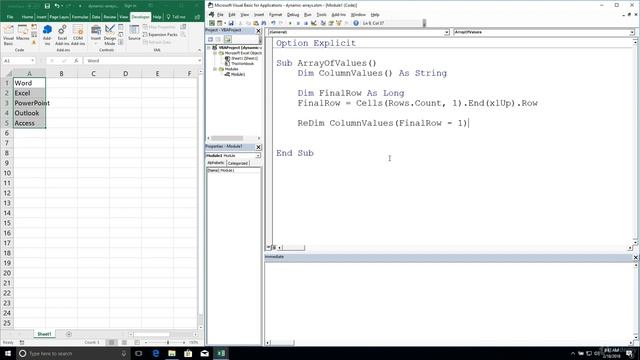Image resolution: width=640 pixels, height=360 pixels.
Task: Toggle VBA design mode toolbar icon
Action: pos(313,23)
